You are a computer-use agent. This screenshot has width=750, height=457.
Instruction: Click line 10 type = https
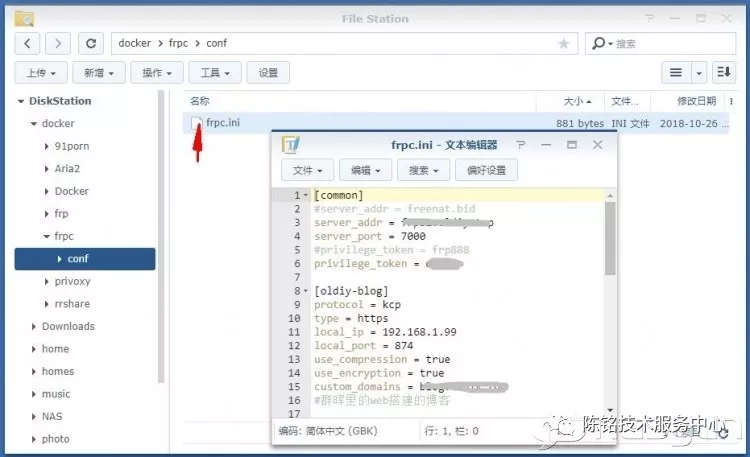[351, 319]
